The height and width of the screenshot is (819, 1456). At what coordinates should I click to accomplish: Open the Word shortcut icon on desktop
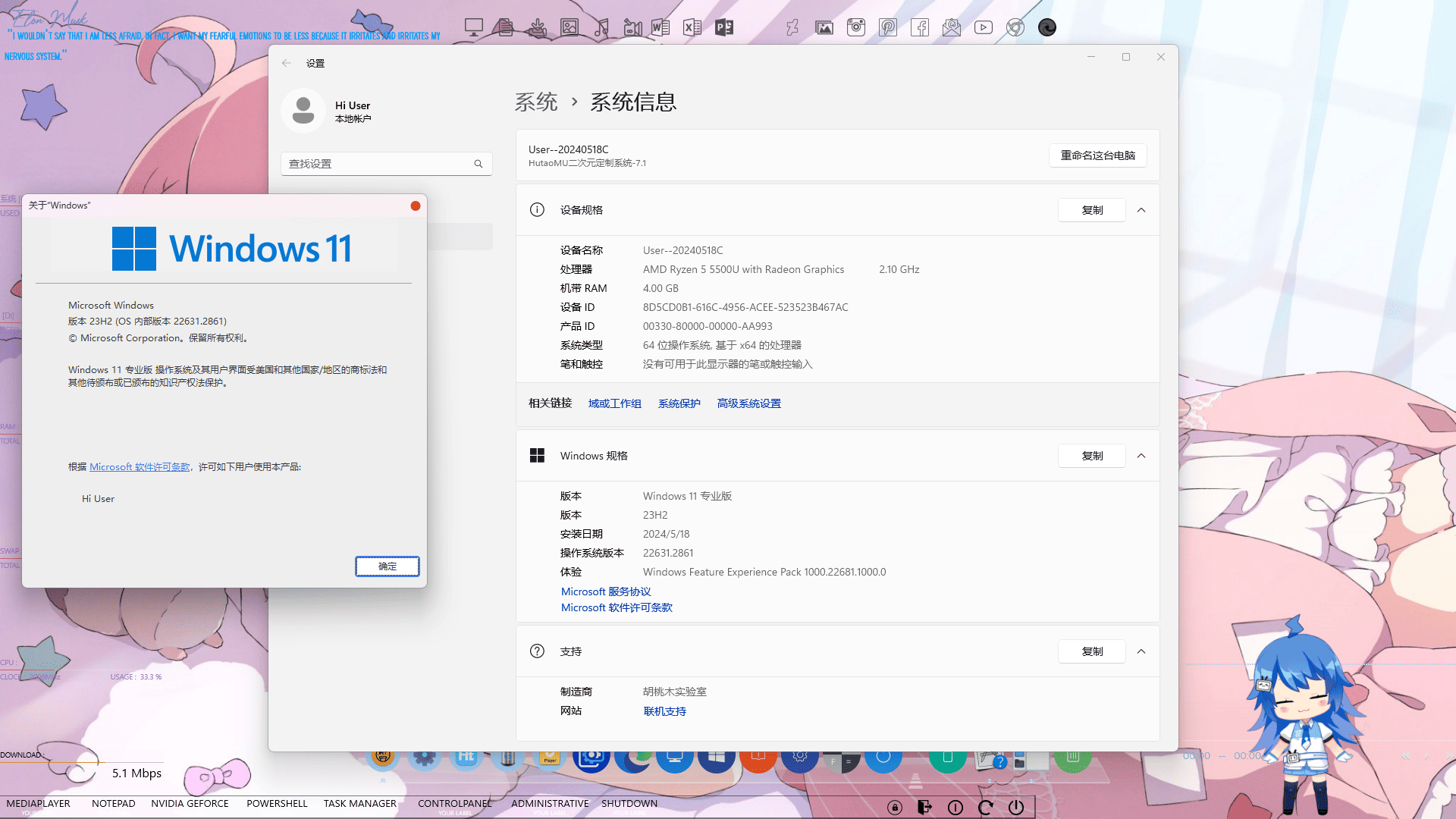click(661, 28)
